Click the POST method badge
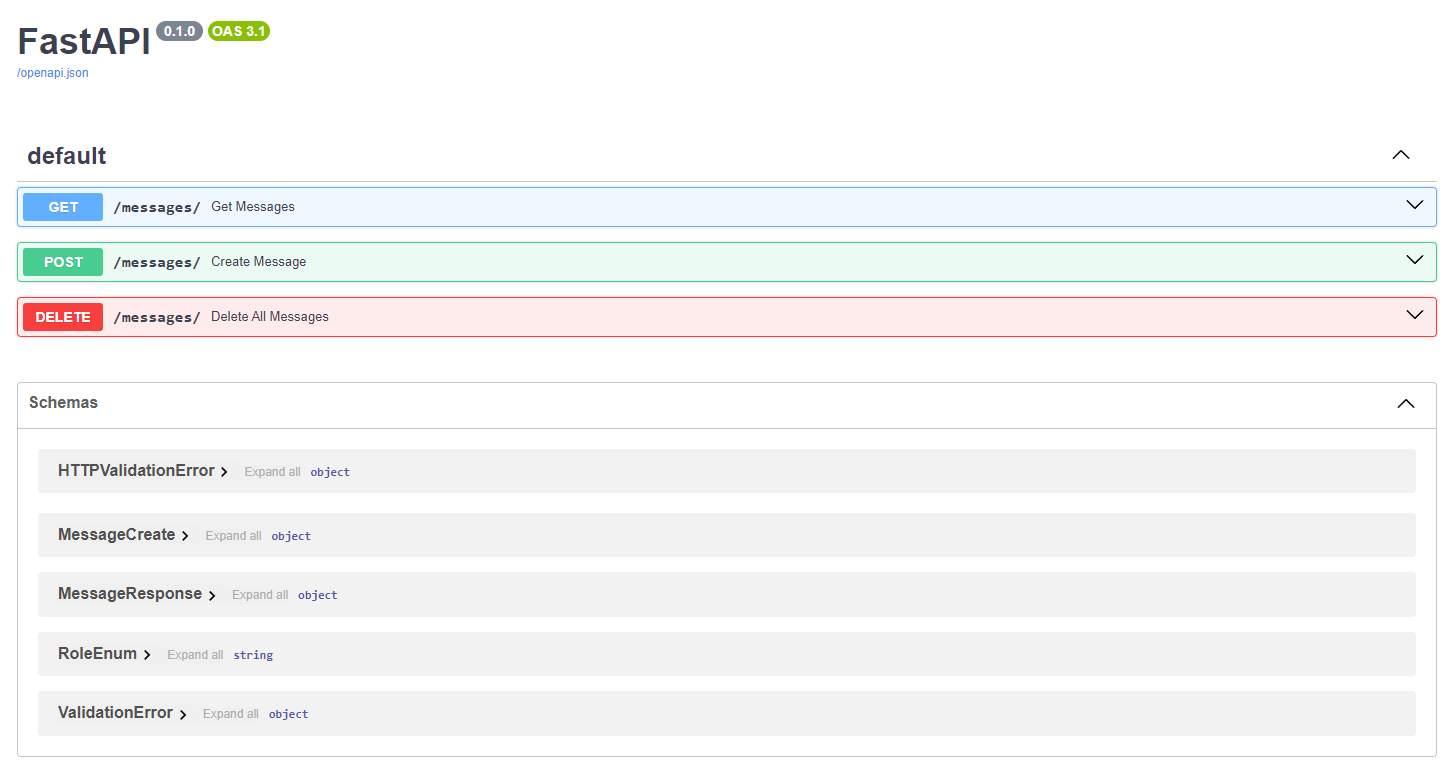 (x=63, y=262)
